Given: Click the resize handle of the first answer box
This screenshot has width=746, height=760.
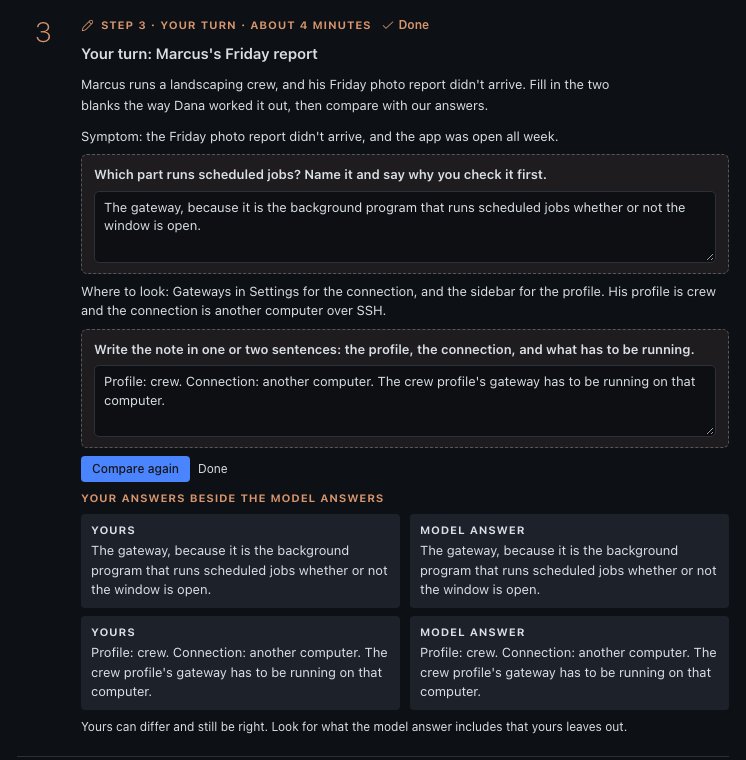Looking at the screenshot, I should coord(710,257).
